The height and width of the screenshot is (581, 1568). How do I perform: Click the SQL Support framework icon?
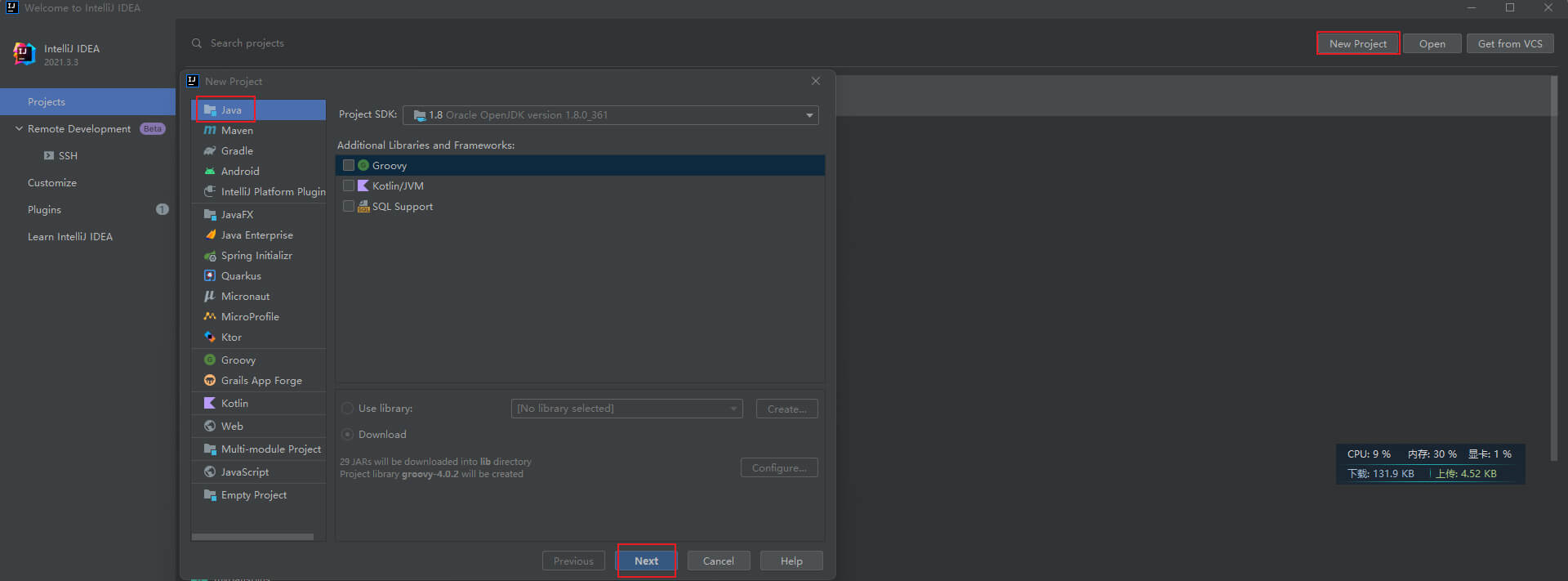tap(363, 207)
